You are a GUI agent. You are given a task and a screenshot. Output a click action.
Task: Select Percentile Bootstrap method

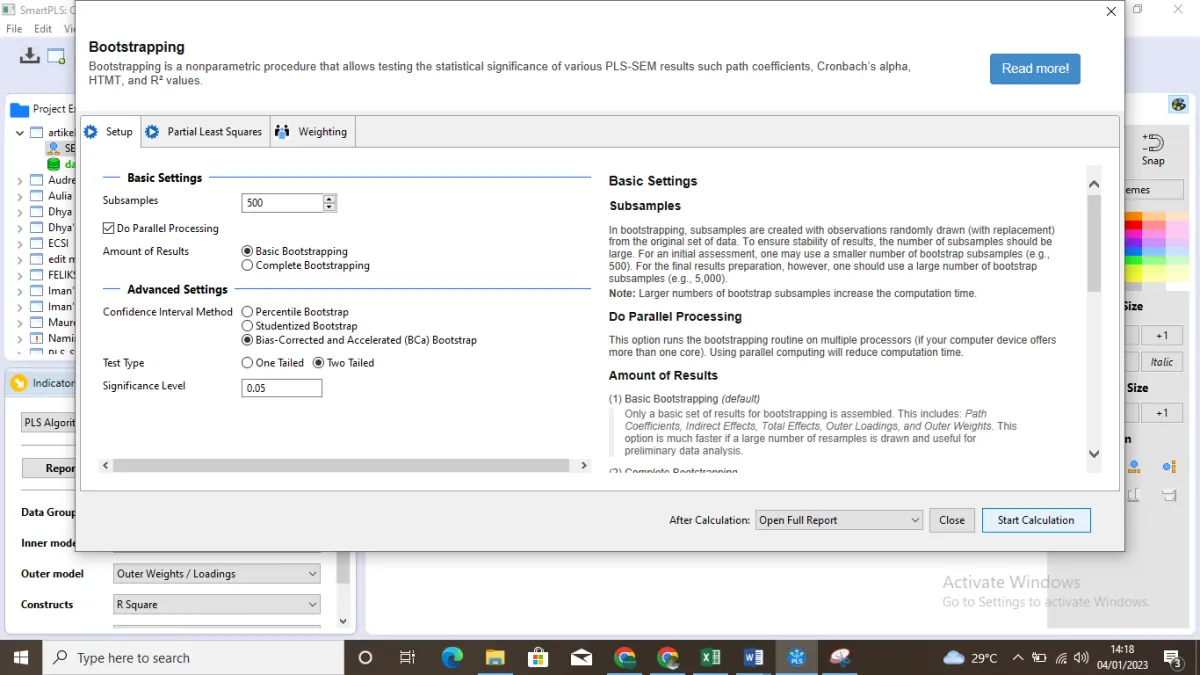pyautogui.click(x=247, y=312)
